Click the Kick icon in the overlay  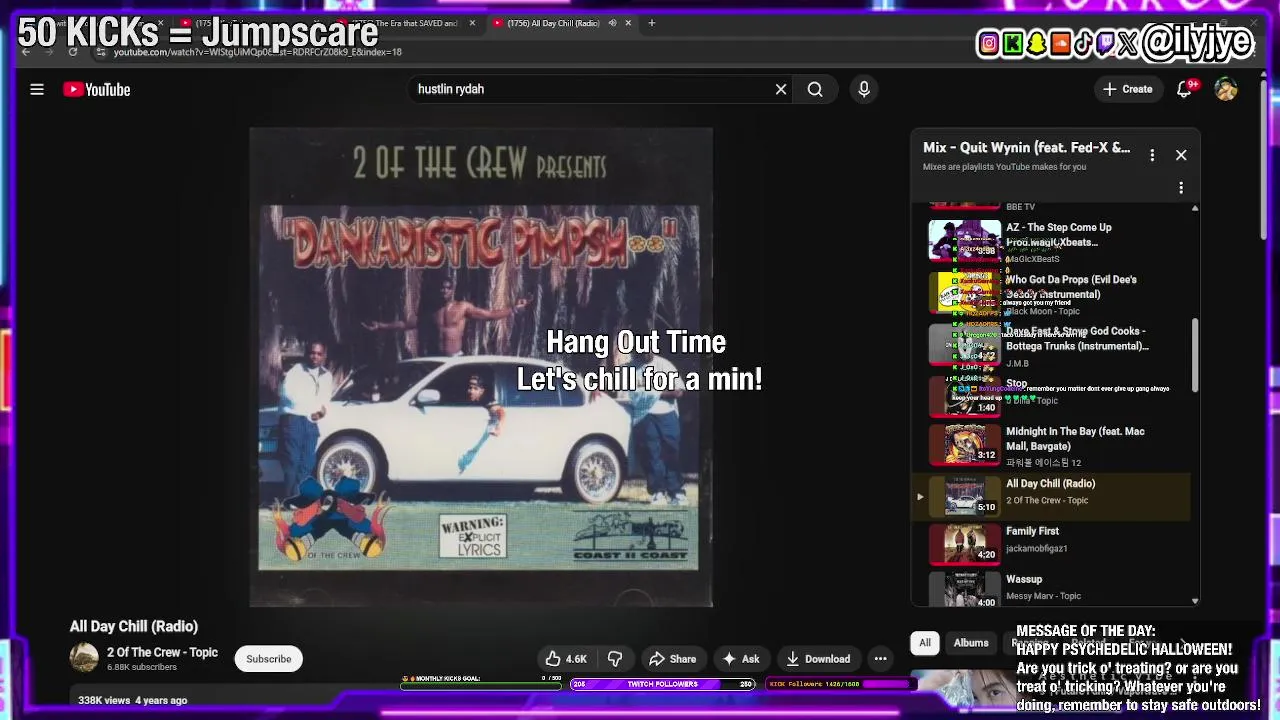(x=1012, y=43)
